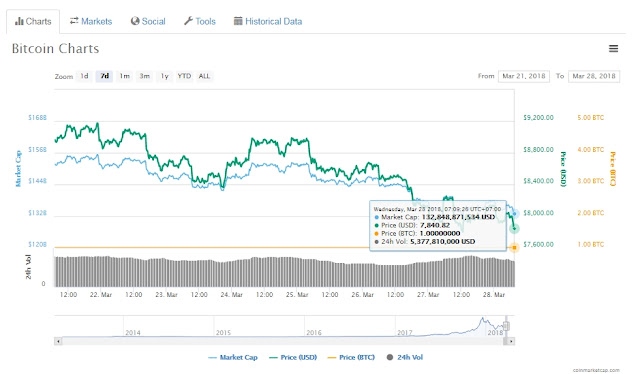Click the Social globe icon
This screenshot has height=374, width=640.
coord(135,21)
